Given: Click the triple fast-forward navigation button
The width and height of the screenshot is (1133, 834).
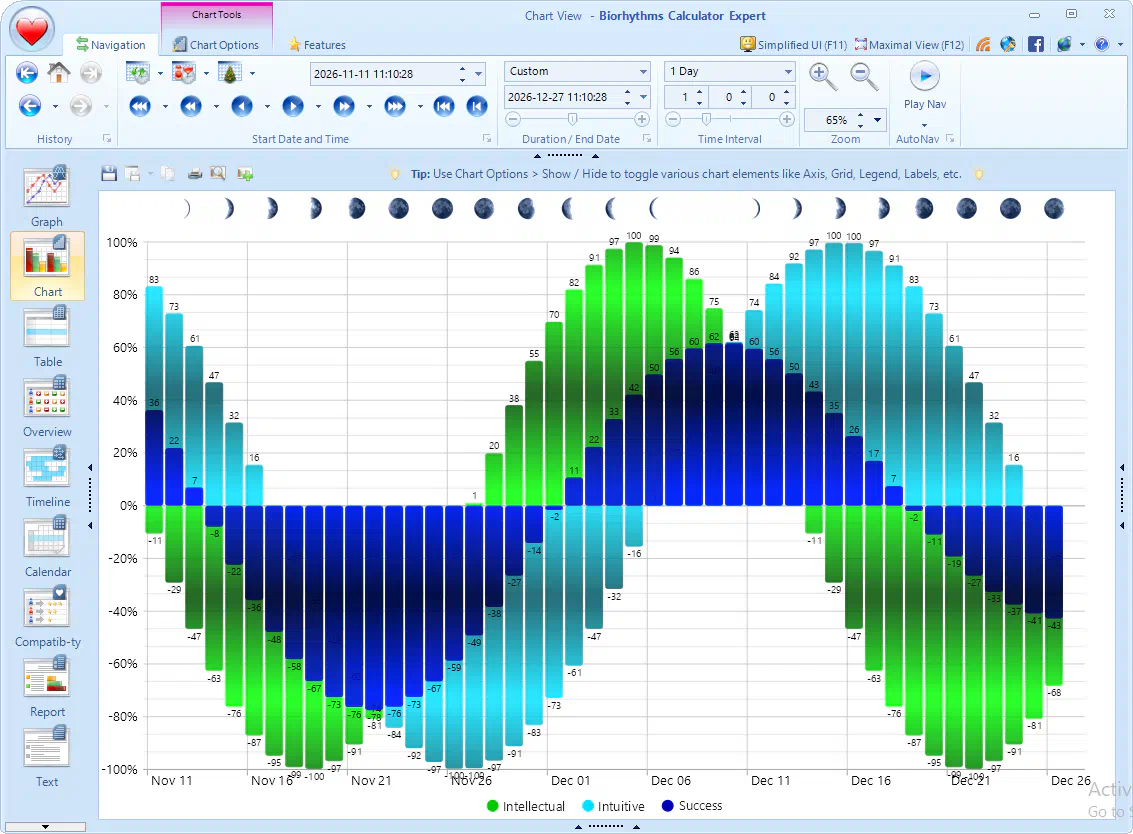Looking at the screenshot, I should click(395, 107).
